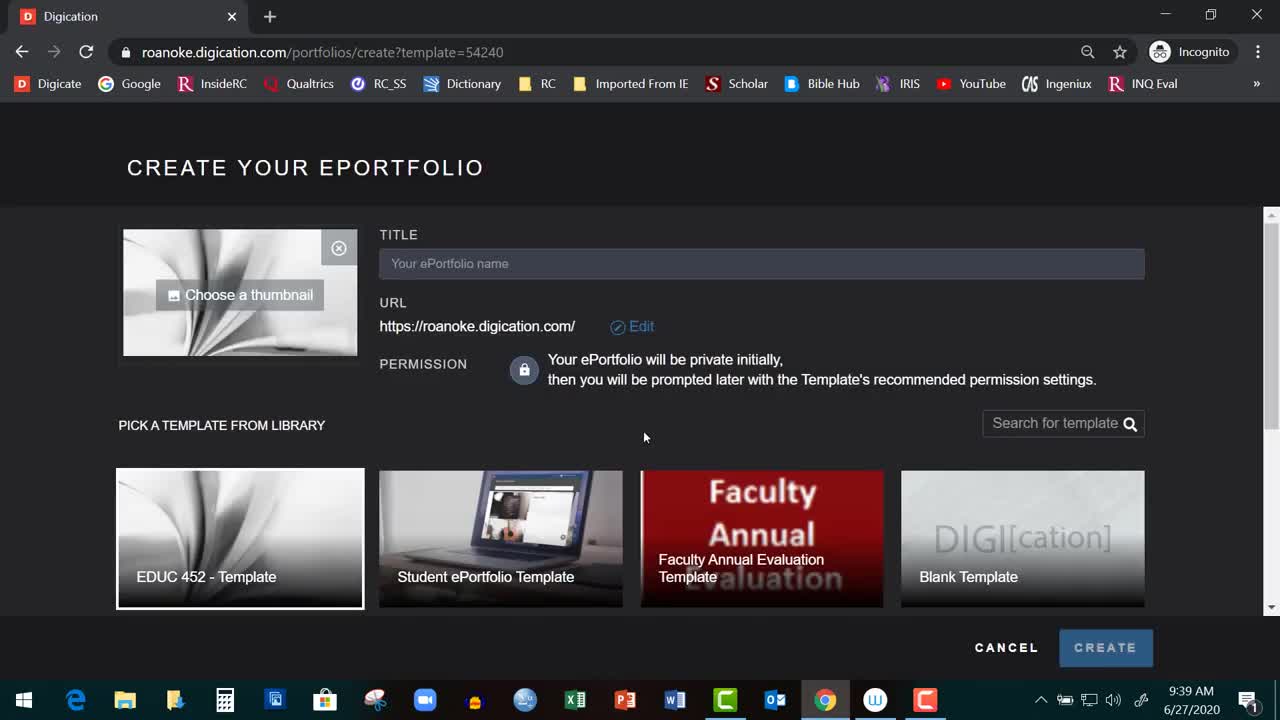Viewport: 1280px width, 720px height.
Task: Open the orange Camtasia icon in taskbar
Action: coord(925,700)
